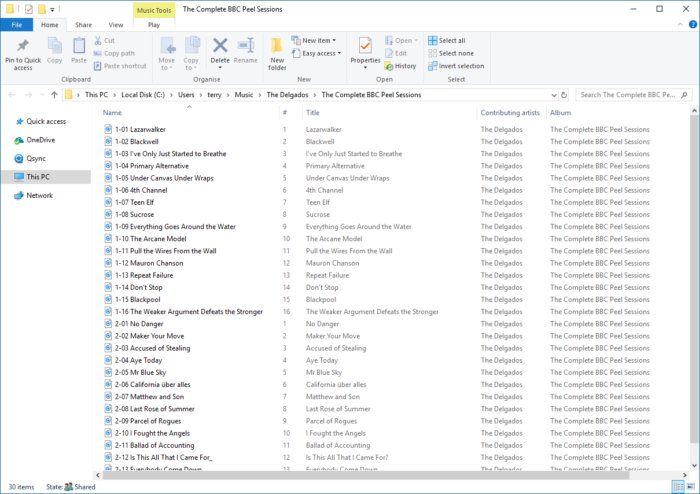This screenshot has height=494, width=700.
Task: Switch to Details view in the status bar
Action: pos(677,486)
